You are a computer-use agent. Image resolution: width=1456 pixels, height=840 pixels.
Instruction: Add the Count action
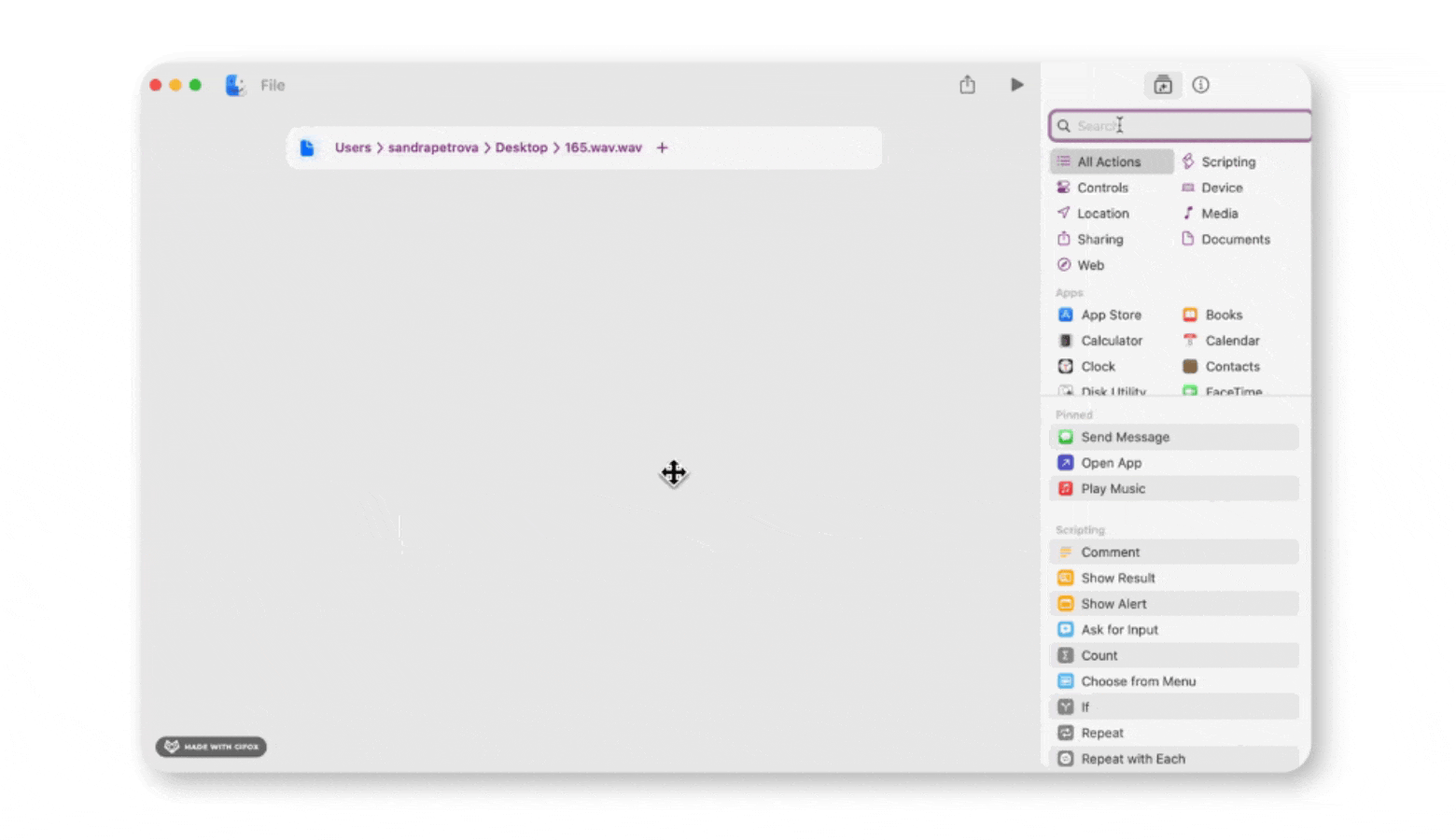point(1174,656)
